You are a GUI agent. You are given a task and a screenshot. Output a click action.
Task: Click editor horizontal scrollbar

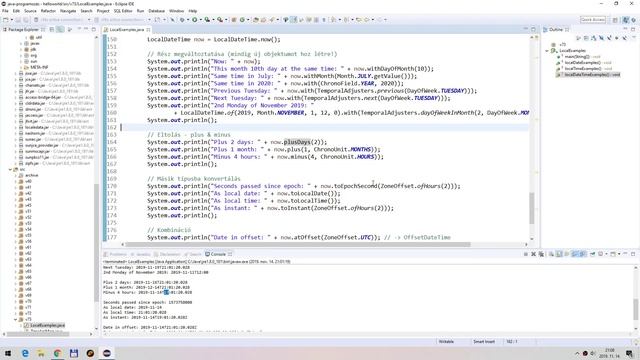tap(298, 244)
